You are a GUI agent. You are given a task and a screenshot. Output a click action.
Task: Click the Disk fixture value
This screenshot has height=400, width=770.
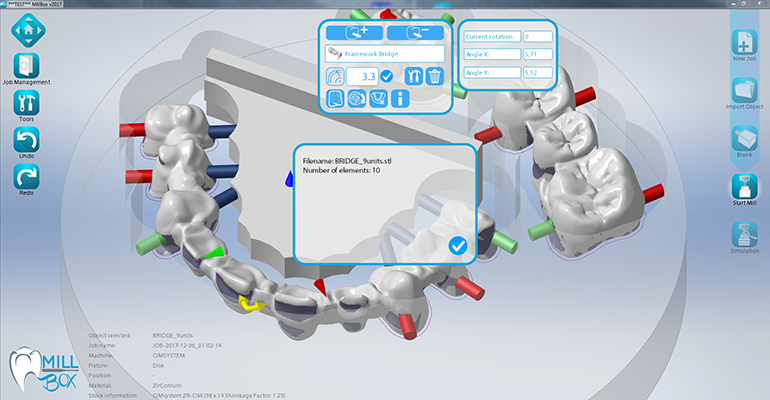[158, 366]
